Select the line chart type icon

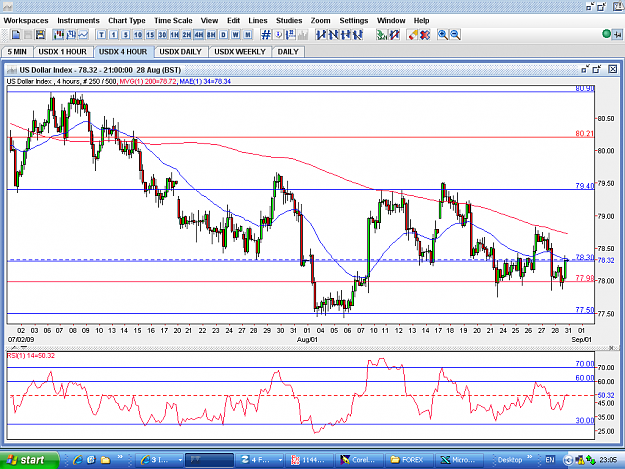pyautogui.click(x=83, y=35)
